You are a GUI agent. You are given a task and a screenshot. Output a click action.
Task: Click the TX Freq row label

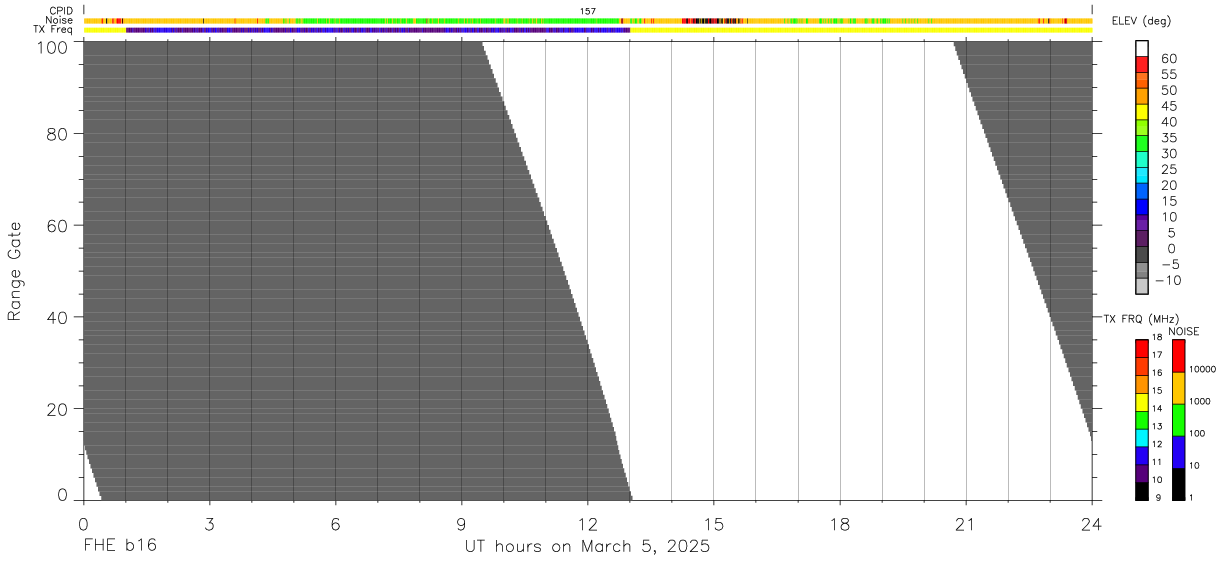(x=53, y=29)
